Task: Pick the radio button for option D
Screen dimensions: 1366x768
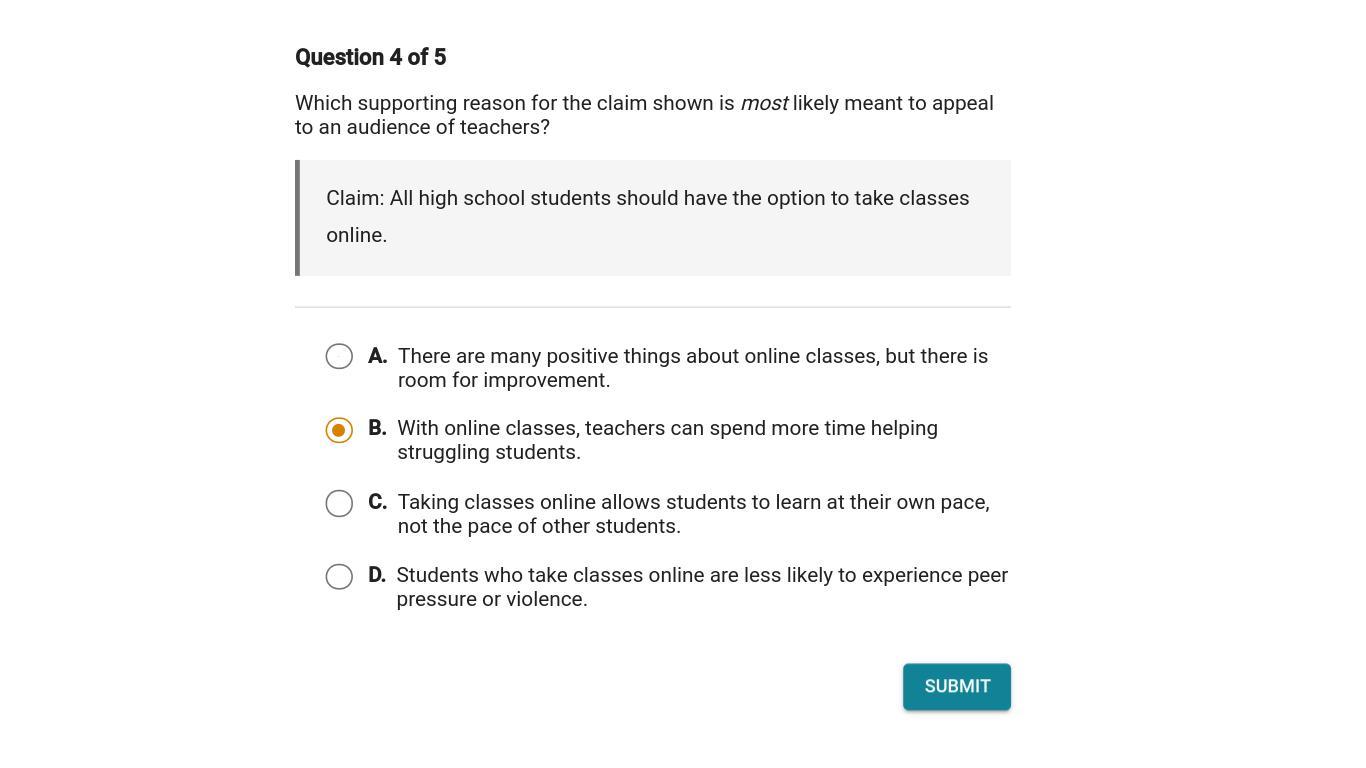Action: (339, 577)
